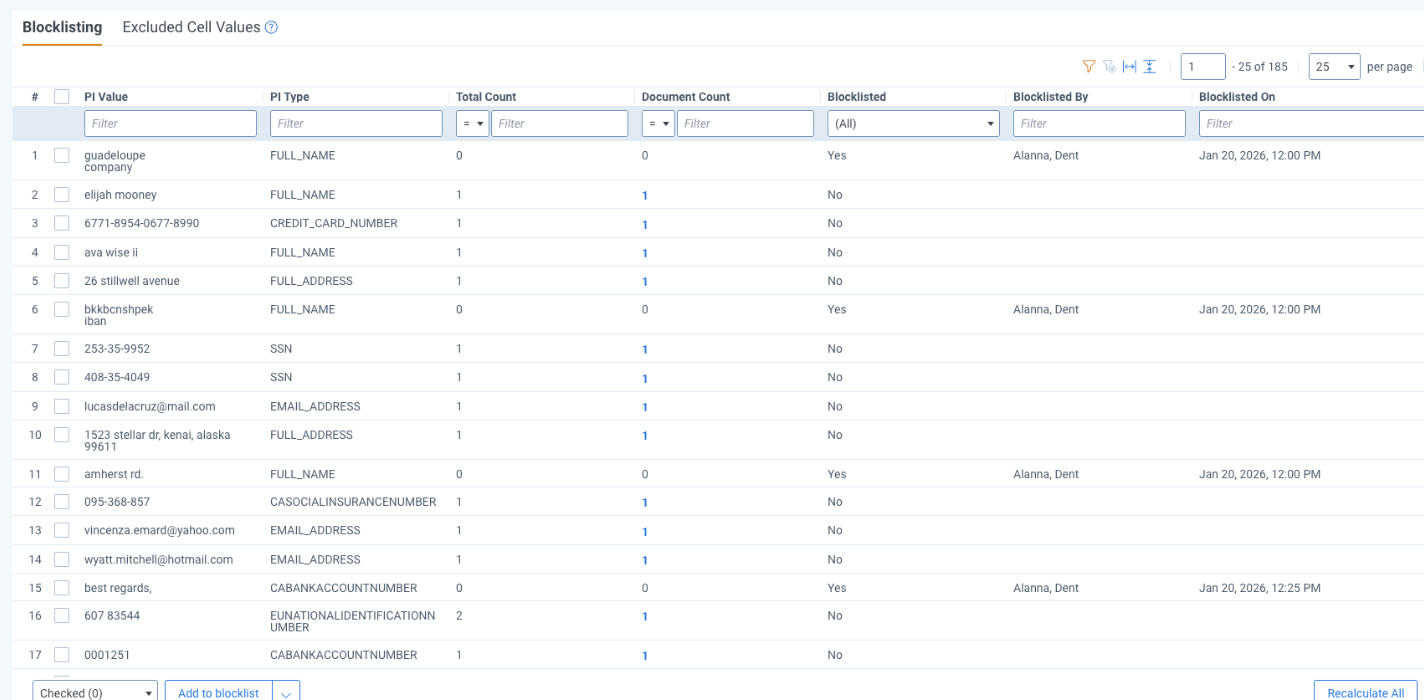Screen dimensions: 1424x700
Task: Click the vincenza.emard@yahoo.com cell
Action: [159, 530]
